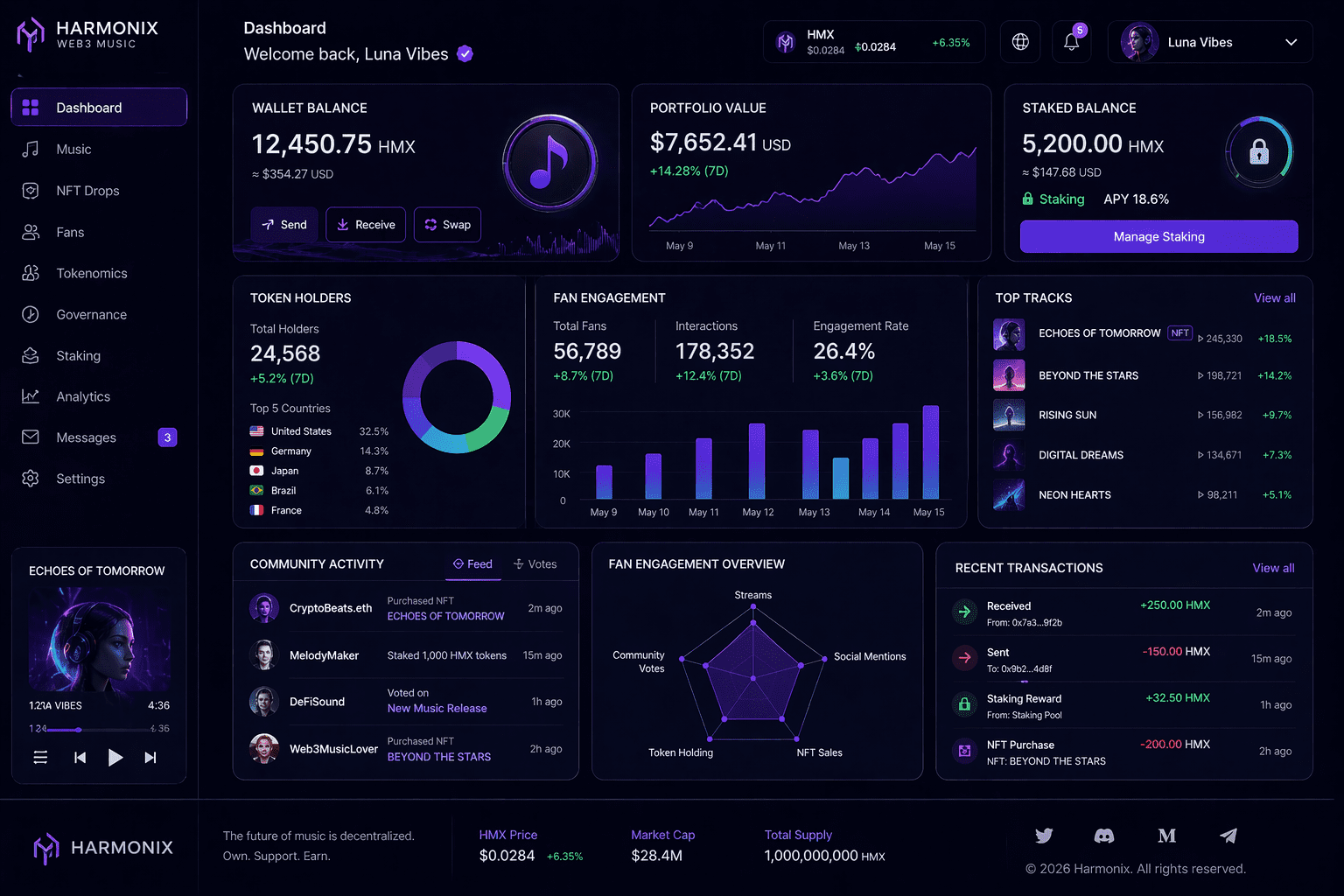View all Top Tracks

coord(1274,297)
